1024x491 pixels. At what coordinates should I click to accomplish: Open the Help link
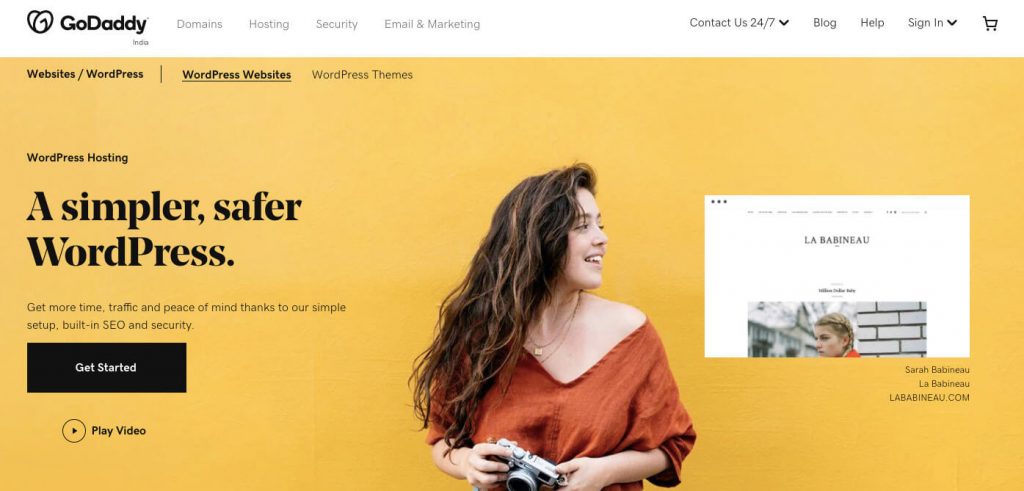(x=872, y=23)
